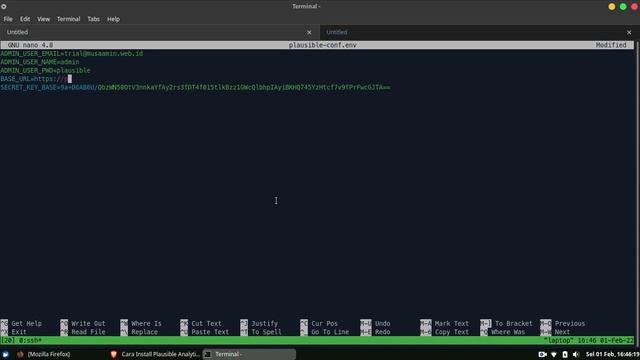Viewport: 640px width, 360px height.
Task: Click the Modified status in nano header
Action: coord(611,45)
